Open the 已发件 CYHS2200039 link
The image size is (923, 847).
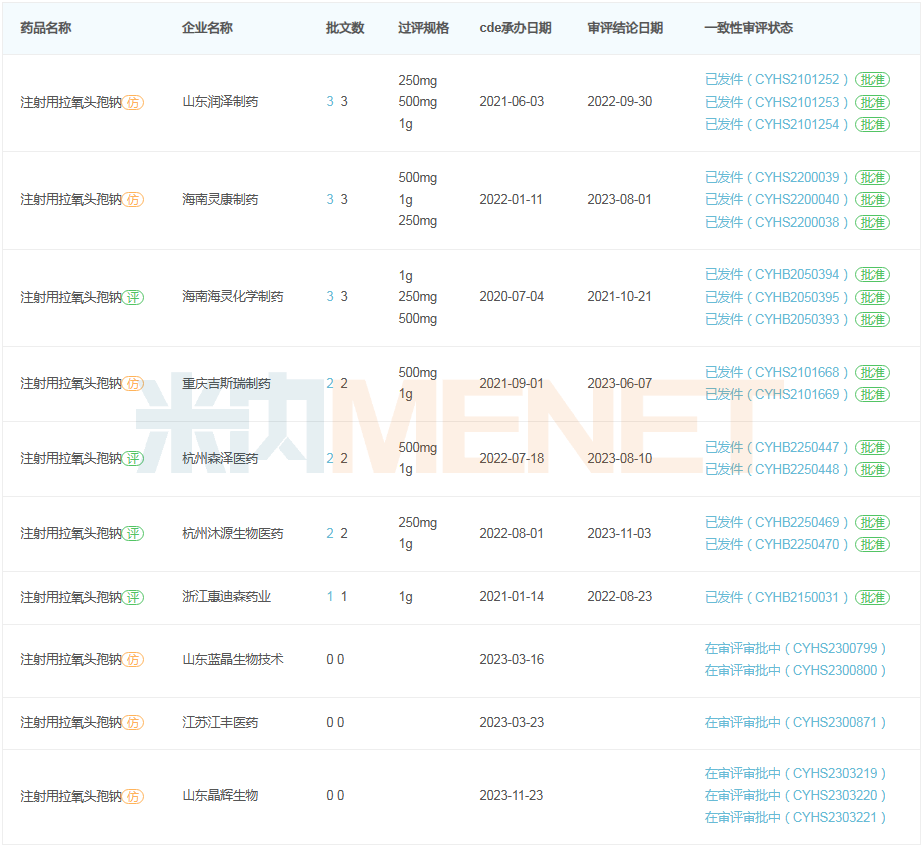(x=776, y=177)
